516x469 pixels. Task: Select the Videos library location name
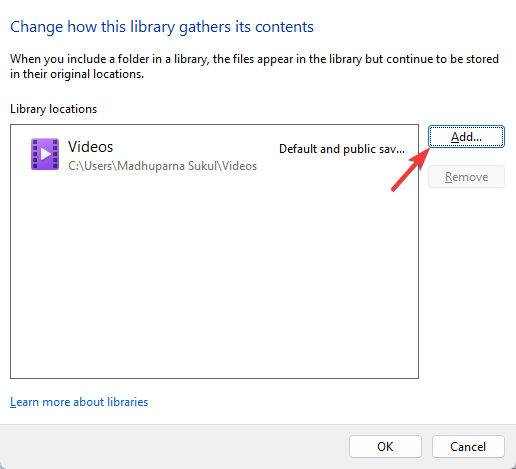pyautogui.click(x=91, y=147)
